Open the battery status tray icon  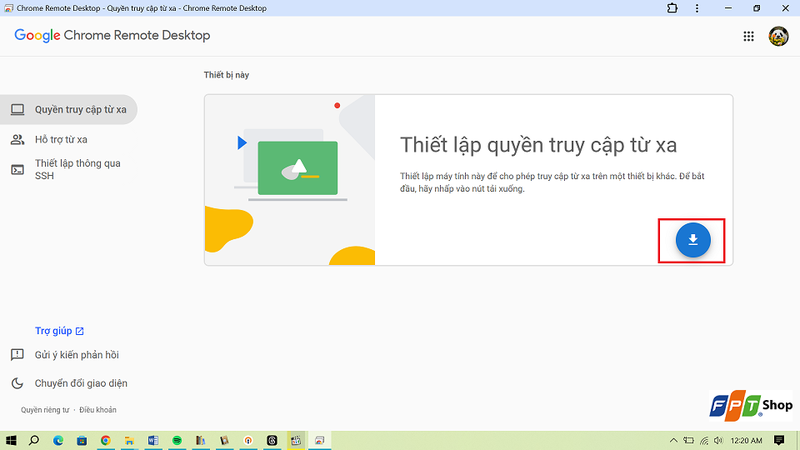[x=689, y=440]
